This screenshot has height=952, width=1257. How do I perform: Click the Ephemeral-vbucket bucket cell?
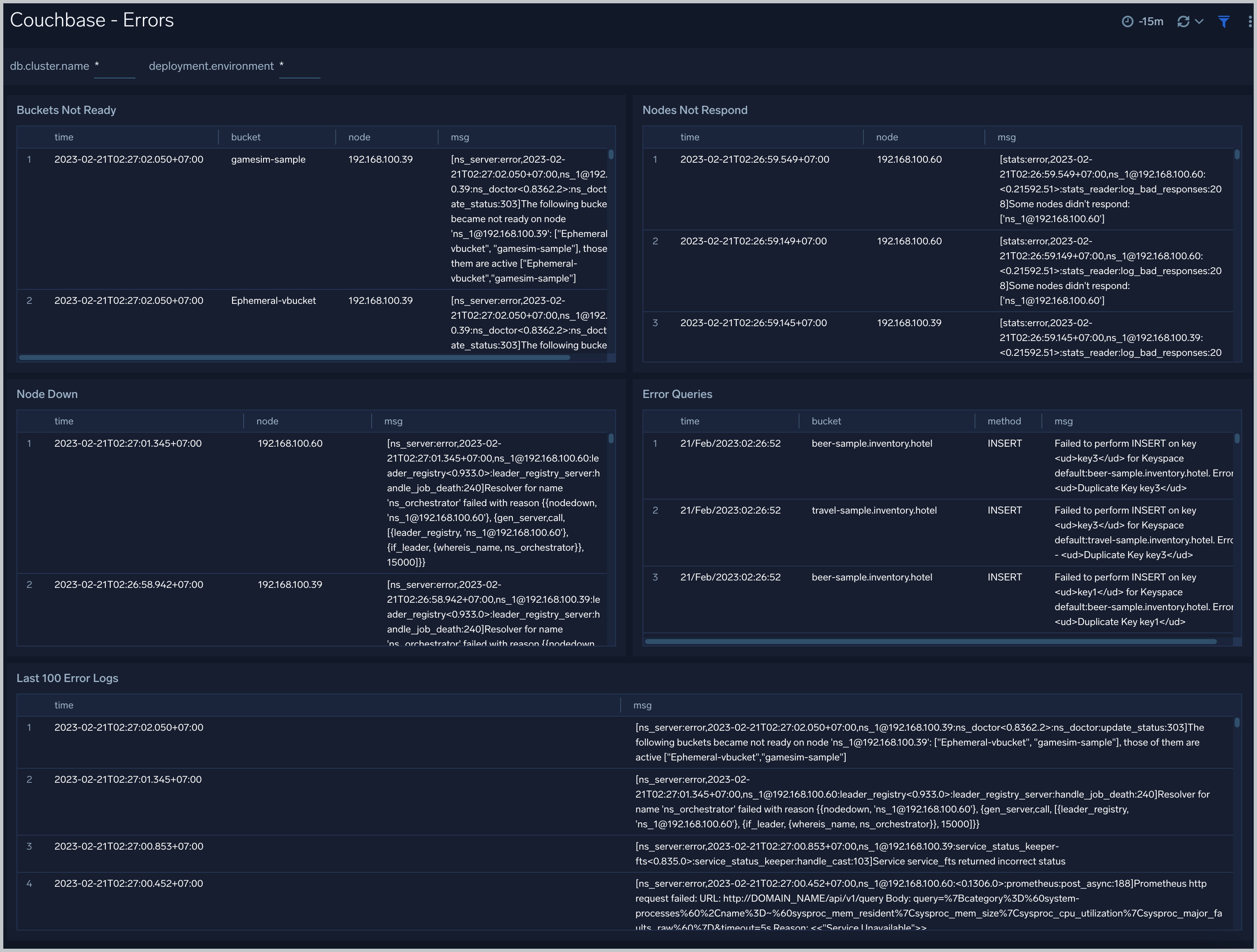click(273, 301)
